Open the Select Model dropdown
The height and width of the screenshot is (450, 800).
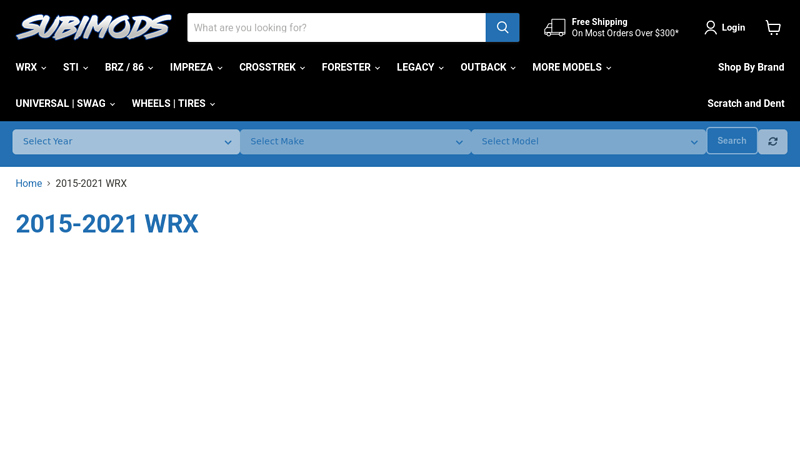tap(589, 141)
